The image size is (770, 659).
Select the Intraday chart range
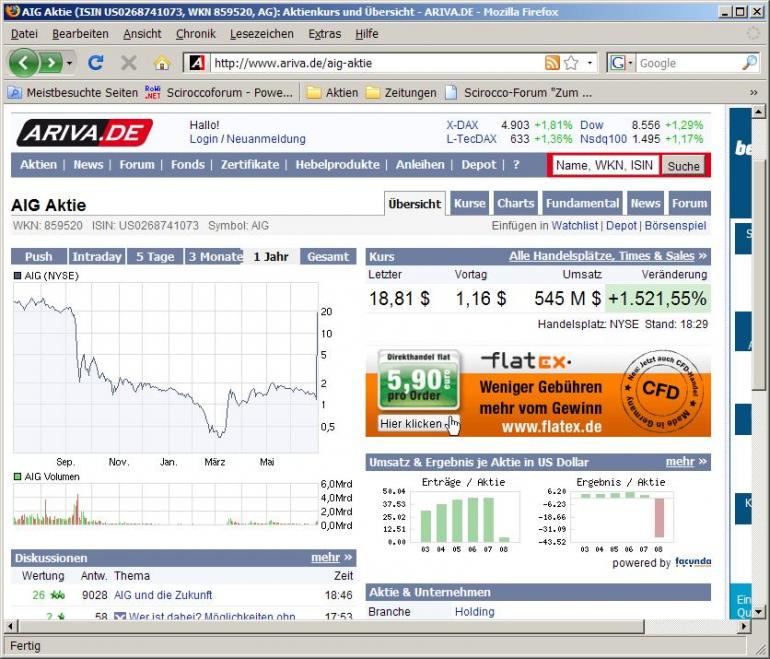(97, 256)
